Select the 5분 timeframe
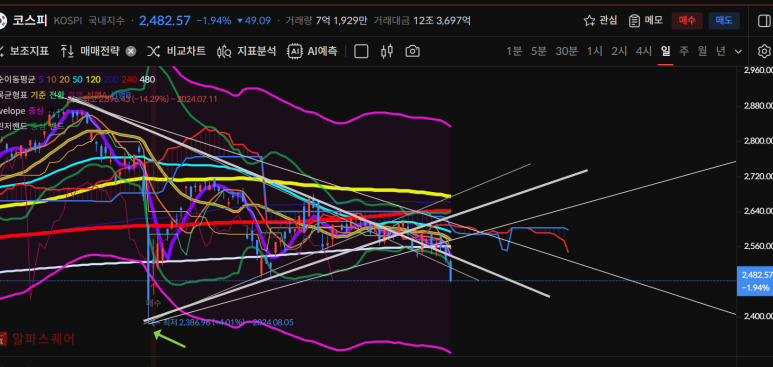This screenshot has height=367, width=773. [x=539, y=51]
